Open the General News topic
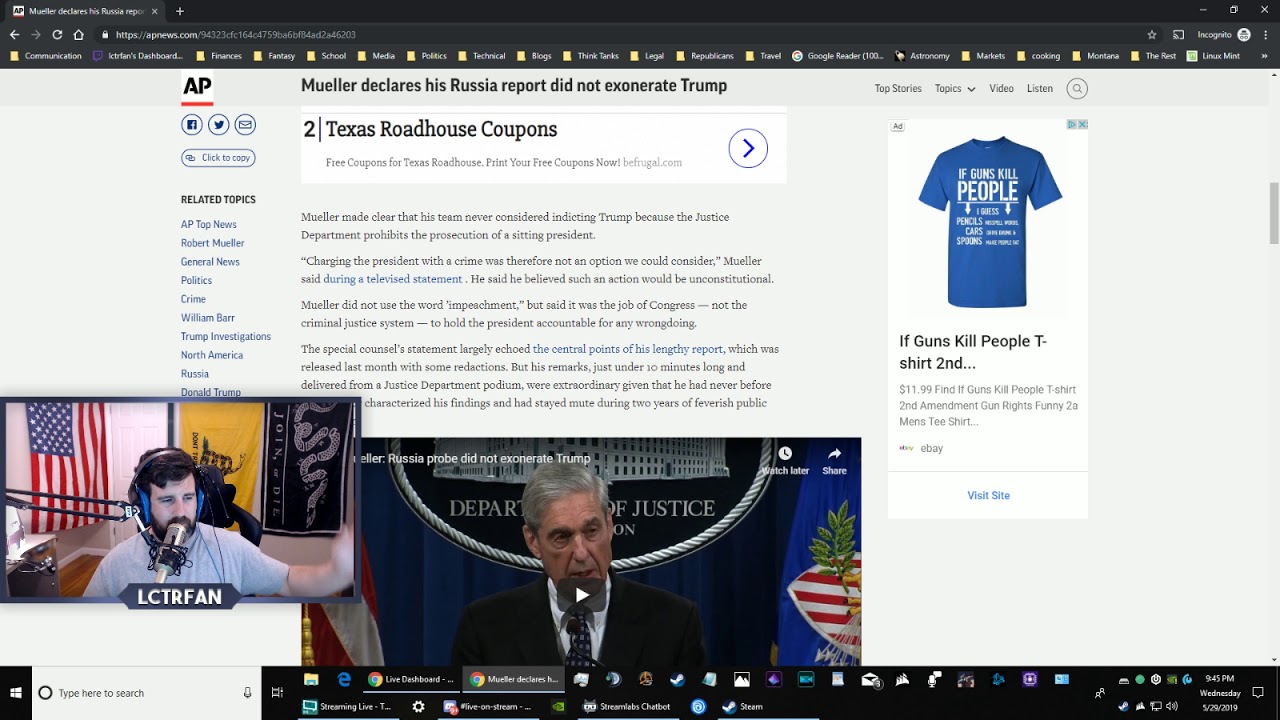This screenshot has width=1280, height=720. [x=210, y=262]
